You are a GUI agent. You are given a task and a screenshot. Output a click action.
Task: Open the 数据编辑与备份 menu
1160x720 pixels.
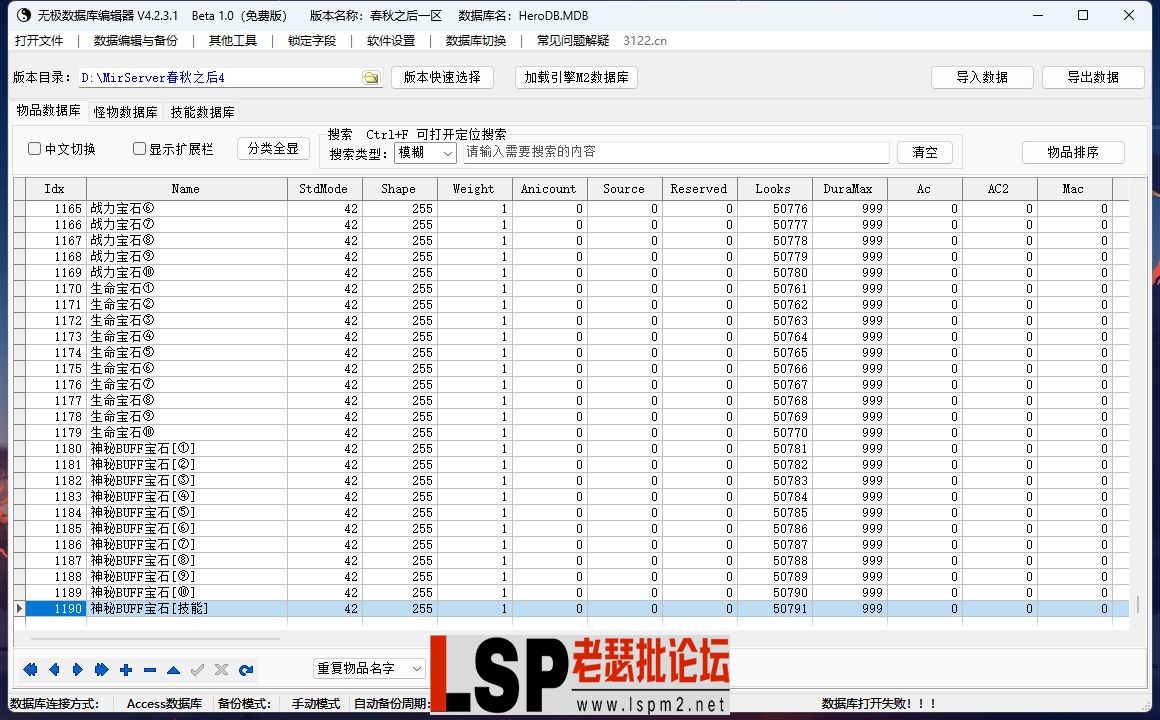135,41
